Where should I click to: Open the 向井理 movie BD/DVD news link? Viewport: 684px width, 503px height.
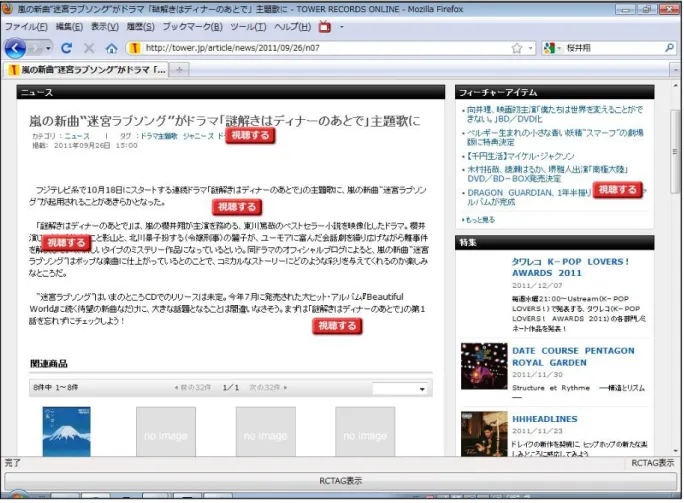[x=555, y=114]
